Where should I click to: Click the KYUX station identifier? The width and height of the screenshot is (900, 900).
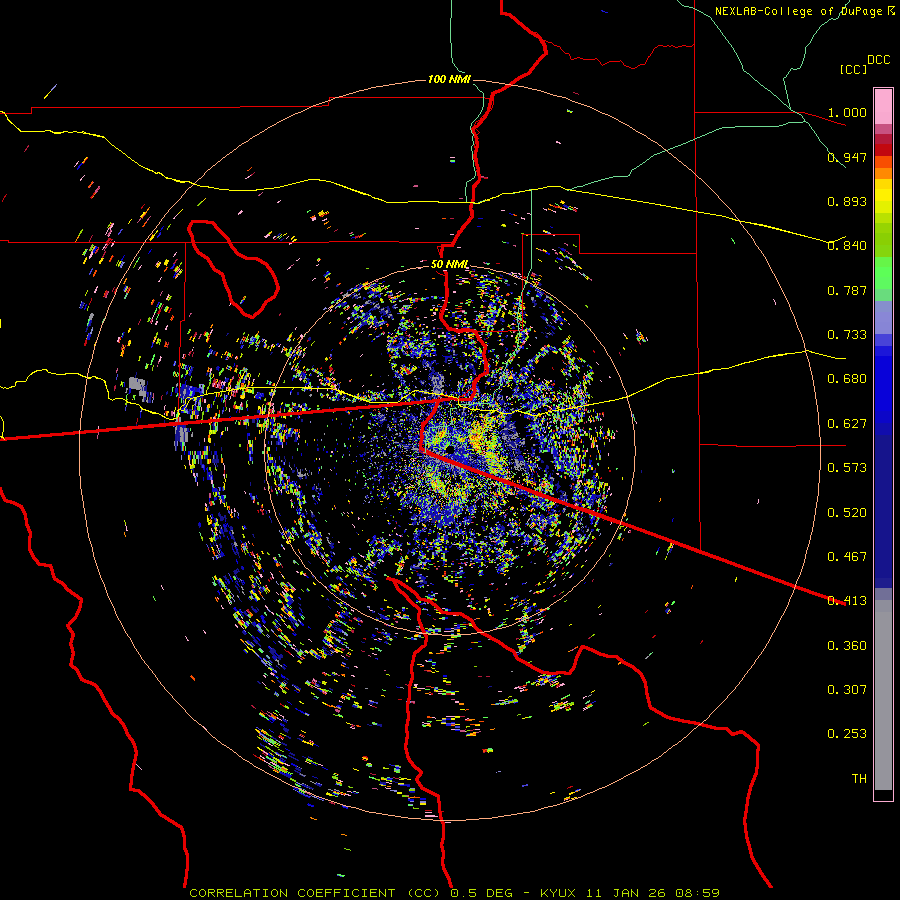point(560,893)
